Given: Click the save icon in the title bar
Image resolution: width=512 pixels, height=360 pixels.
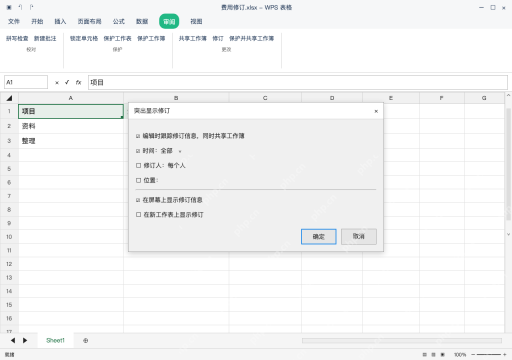Looking at the screenshot, I should click(9, 7).
